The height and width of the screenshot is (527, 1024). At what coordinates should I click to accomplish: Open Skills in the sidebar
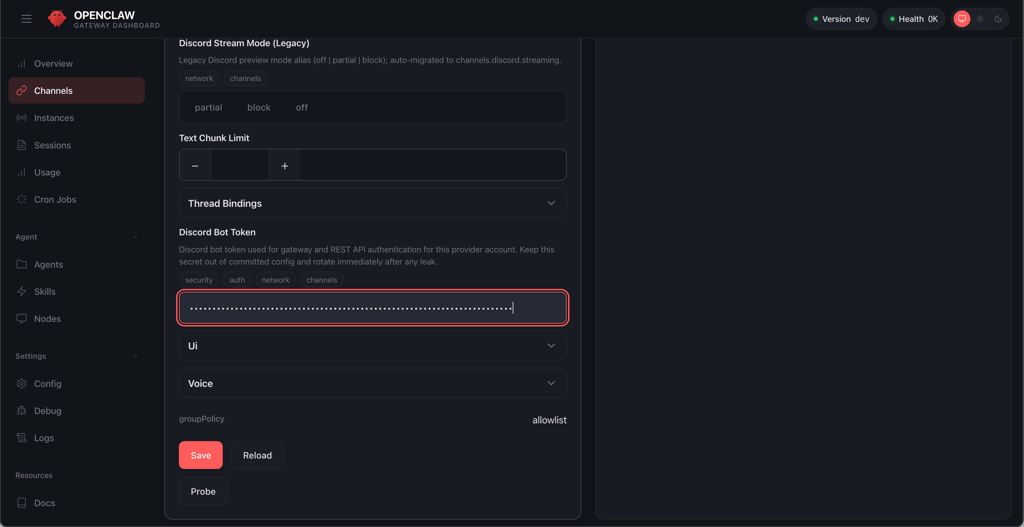[76, 291]
